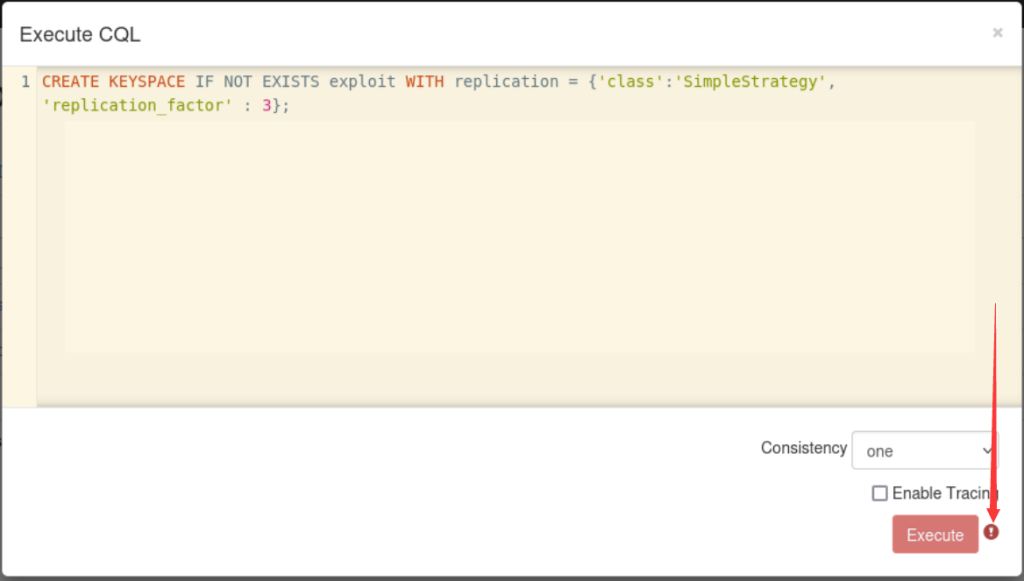This screenshot has height=581, width=1024.
Task: Click inside the CQL editor text area
Action: tap(529, 236)
